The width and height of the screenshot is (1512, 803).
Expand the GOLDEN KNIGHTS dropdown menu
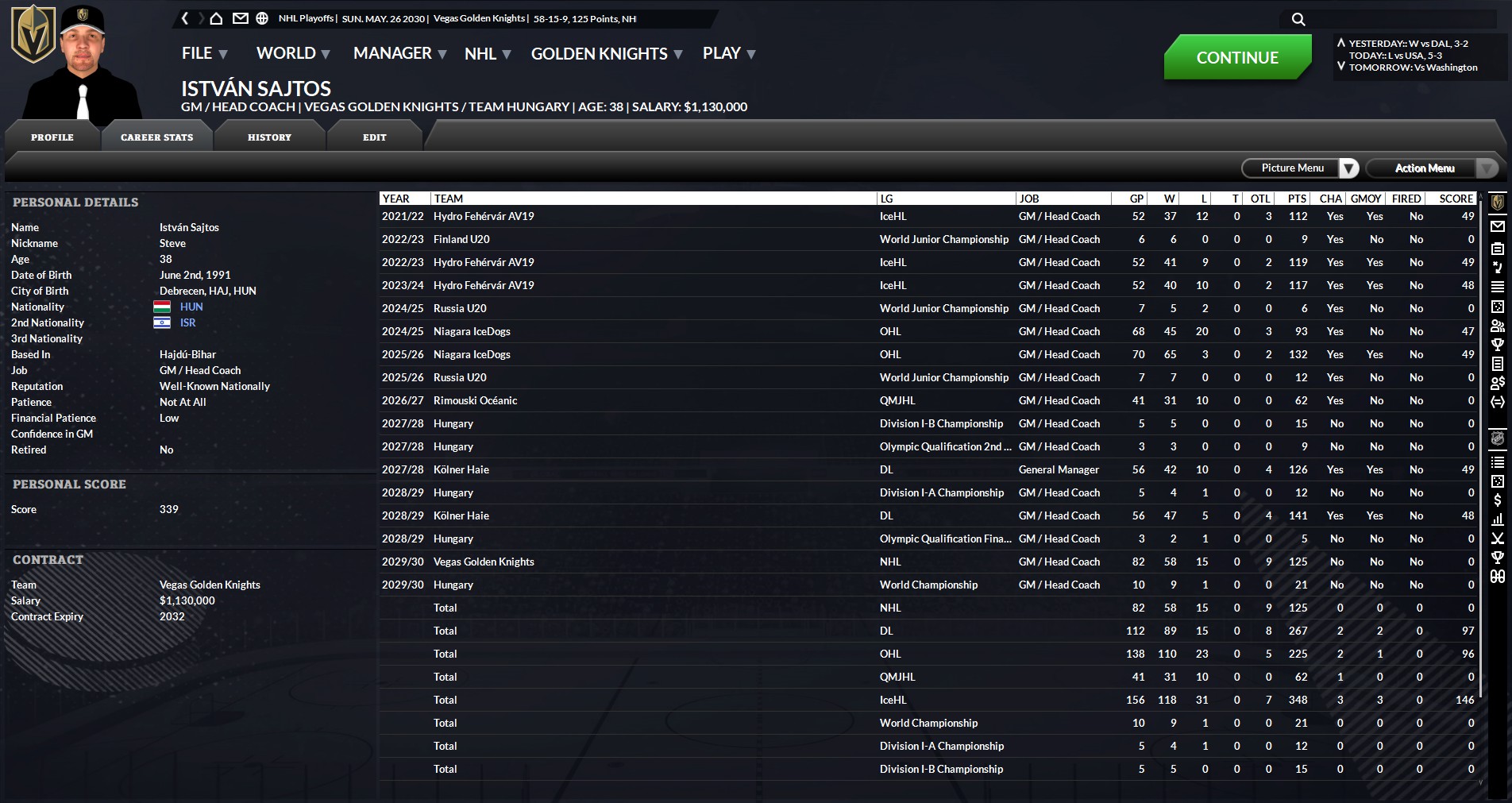pos(607,53)
